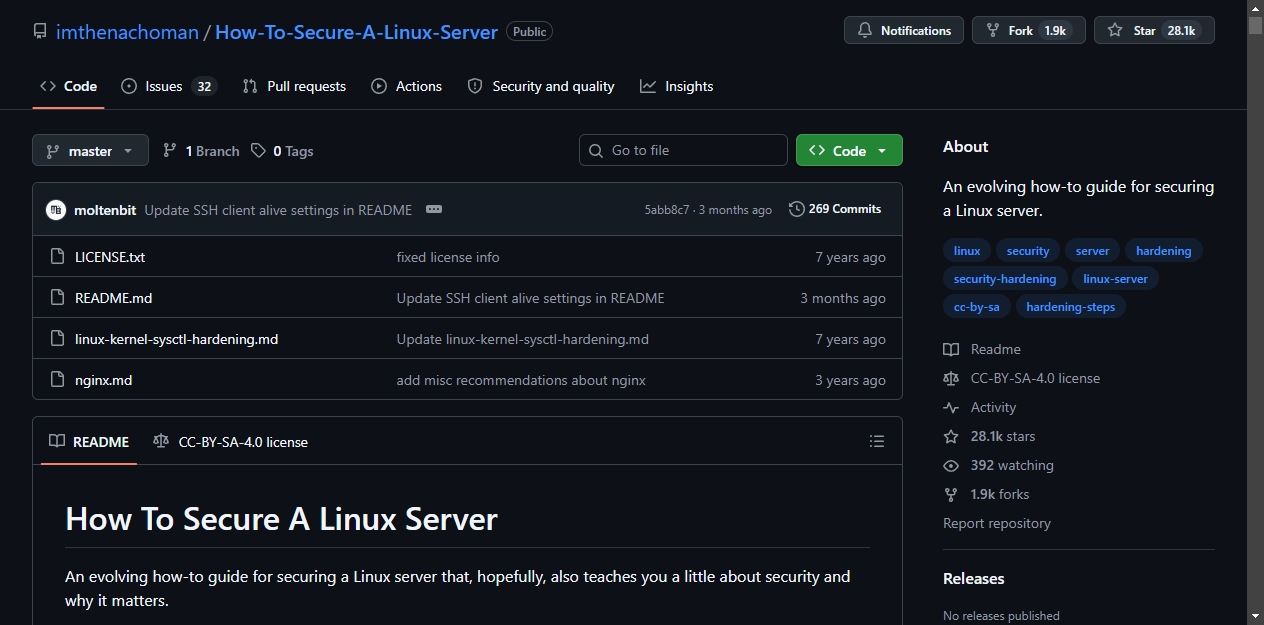This screenshot has height=625, width=1264.
Task: Open the master branch dropdown
Action: (x=90, y=151)
